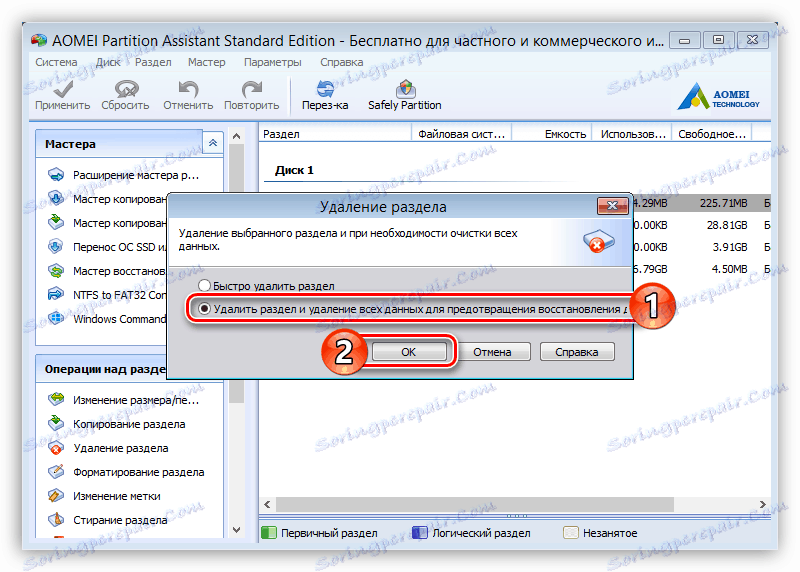Click the Сбросить (Discard) toolbar icon
The image size is (800, 572).
pyautogui.click(x=126, y=89)
